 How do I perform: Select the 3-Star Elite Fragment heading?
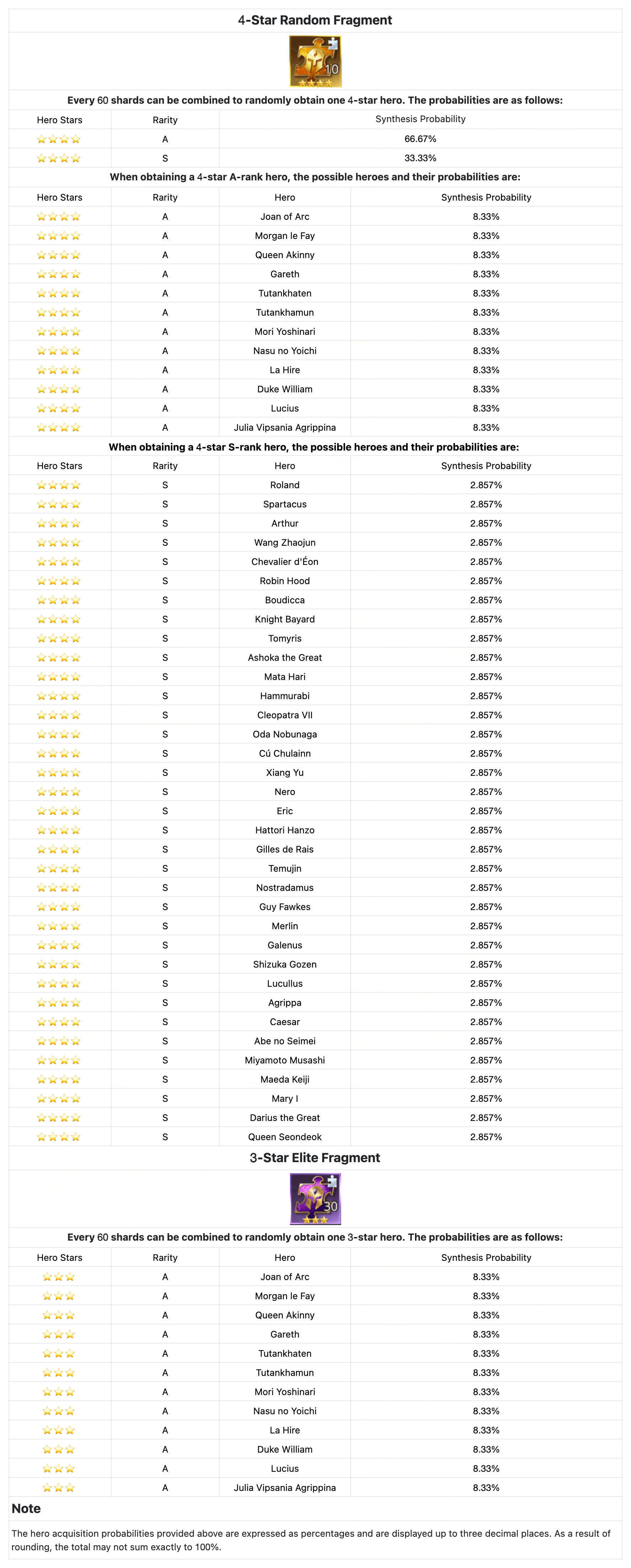pyautogui.click(x=315, y=1158)
